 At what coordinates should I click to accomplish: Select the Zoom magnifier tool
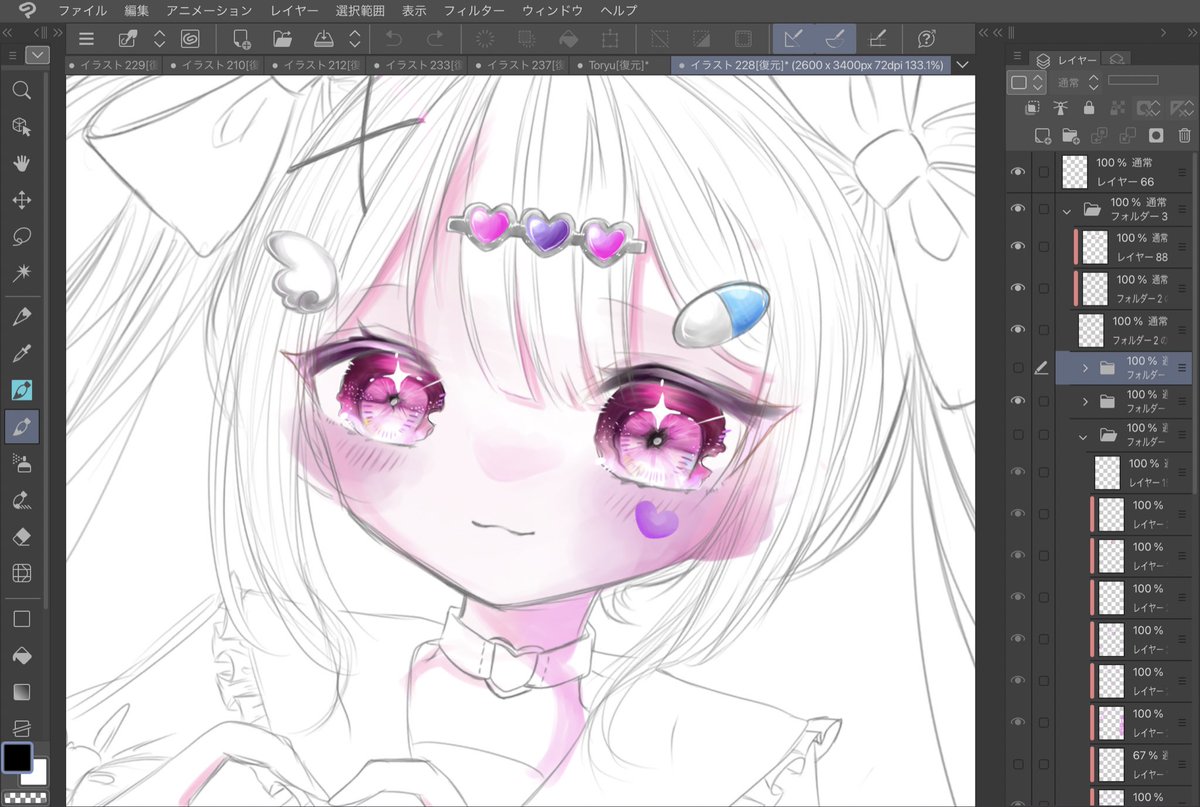coord(21,91)
